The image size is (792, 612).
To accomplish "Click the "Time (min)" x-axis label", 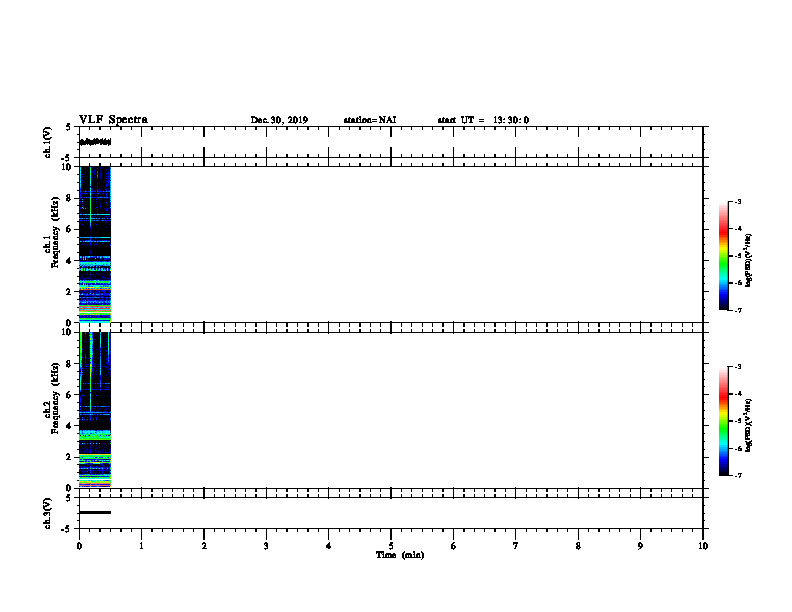I will tap(400, 555).
